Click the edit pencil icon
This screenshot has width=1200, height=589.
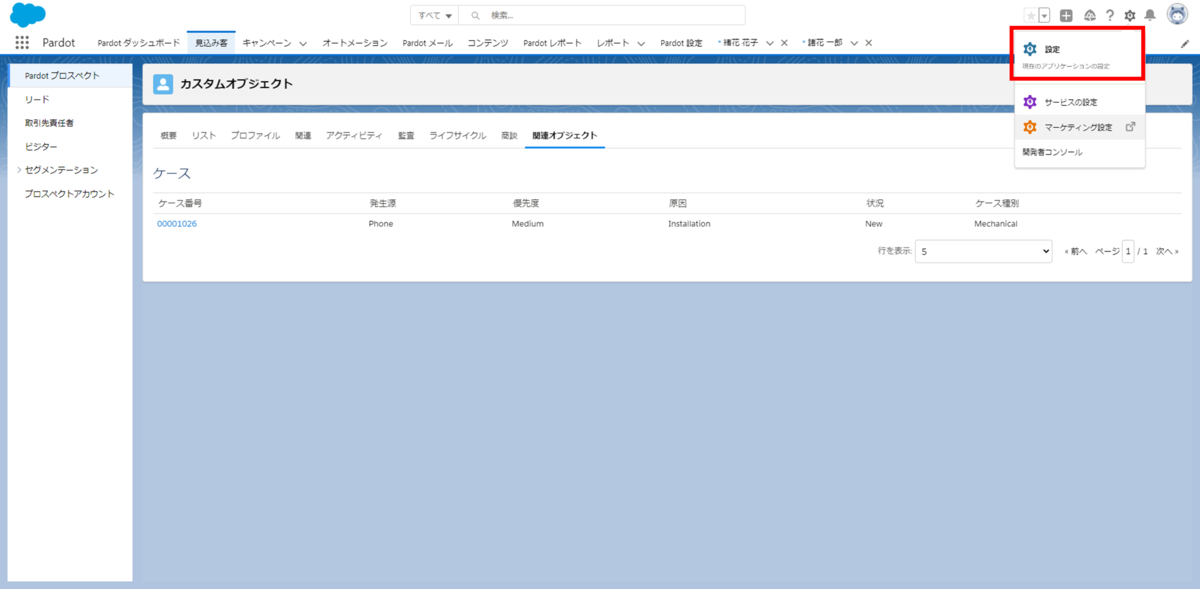click(1184, 42)
